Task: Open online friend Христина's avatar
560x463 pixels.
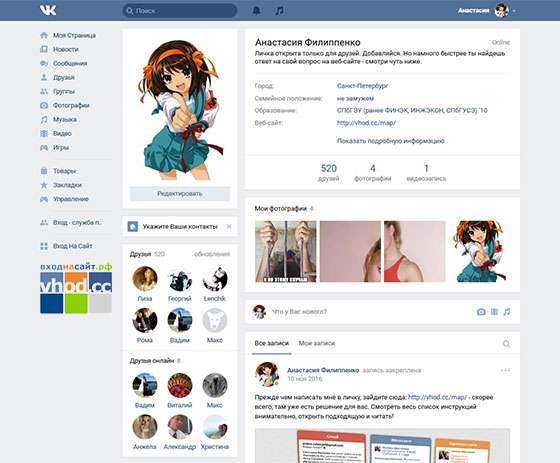Action: tap(215, 427)
